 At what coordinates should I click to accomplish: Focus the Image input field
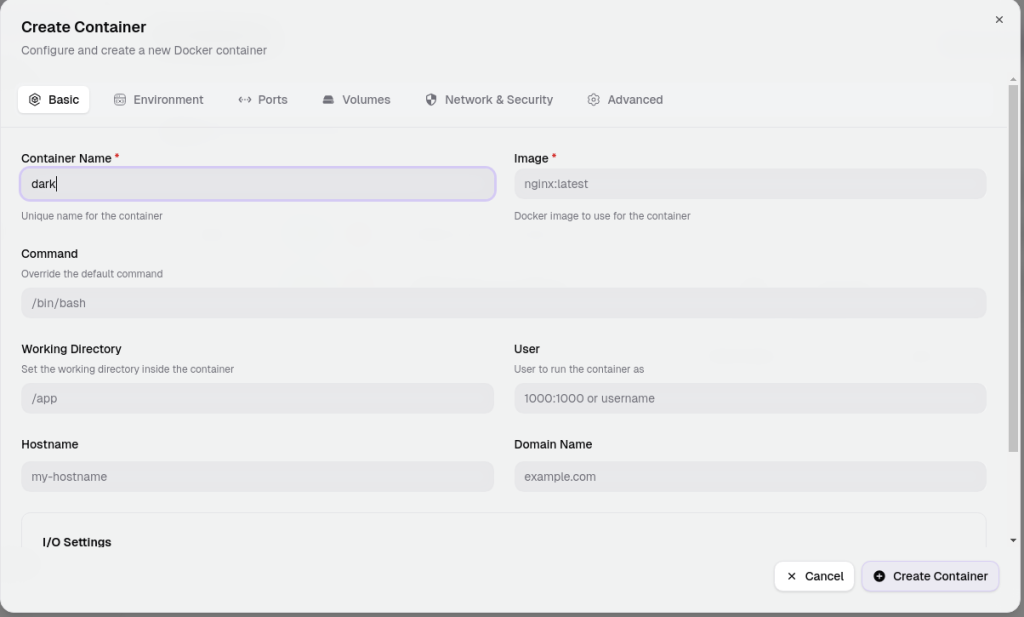pyautogui.click(x=750, y=184)
